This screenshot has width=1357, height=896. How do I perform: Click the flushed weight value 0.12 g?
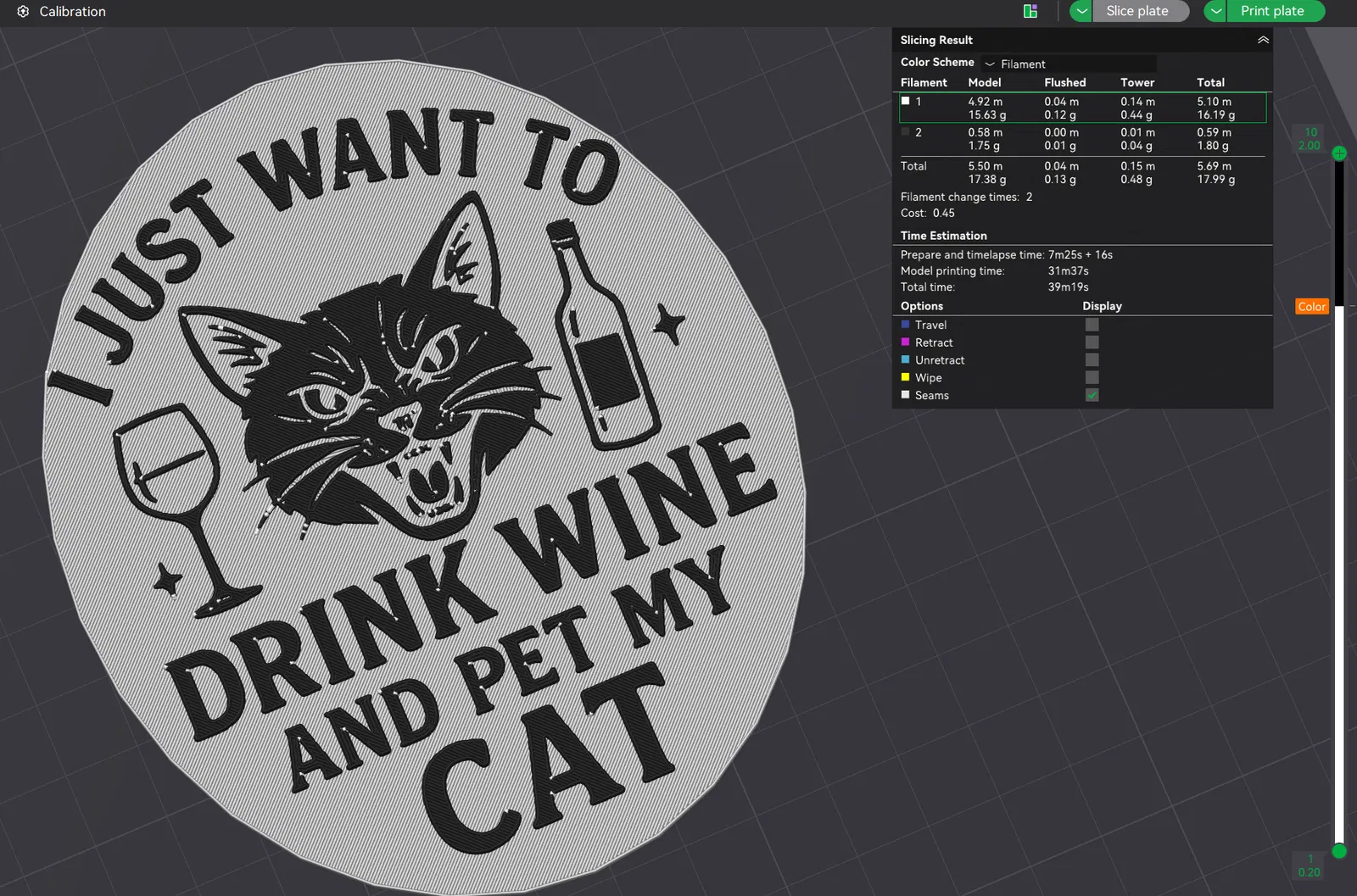pos(1060,115)
